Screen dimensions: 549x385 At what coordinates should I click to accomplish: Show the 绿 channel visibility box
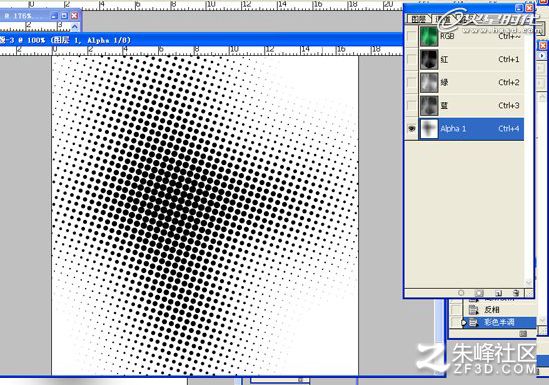click(412, 83)
